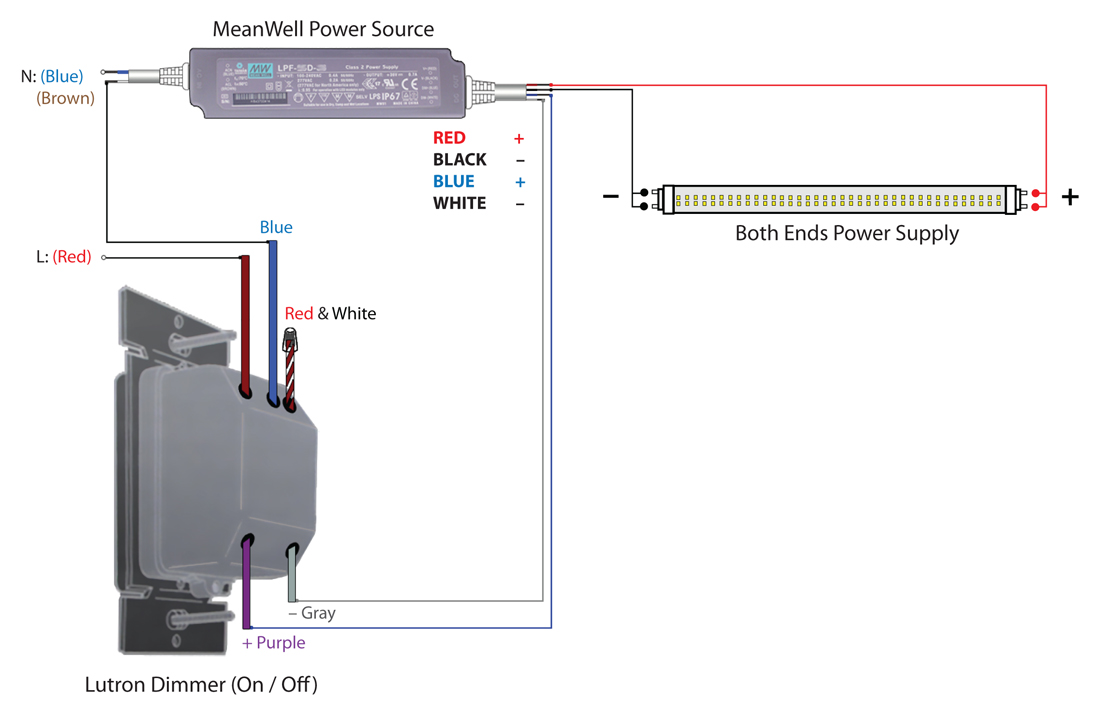Click the Lutron dimmer device image
This screenshot has width=1100, height=710.
[x=214, y=470]
